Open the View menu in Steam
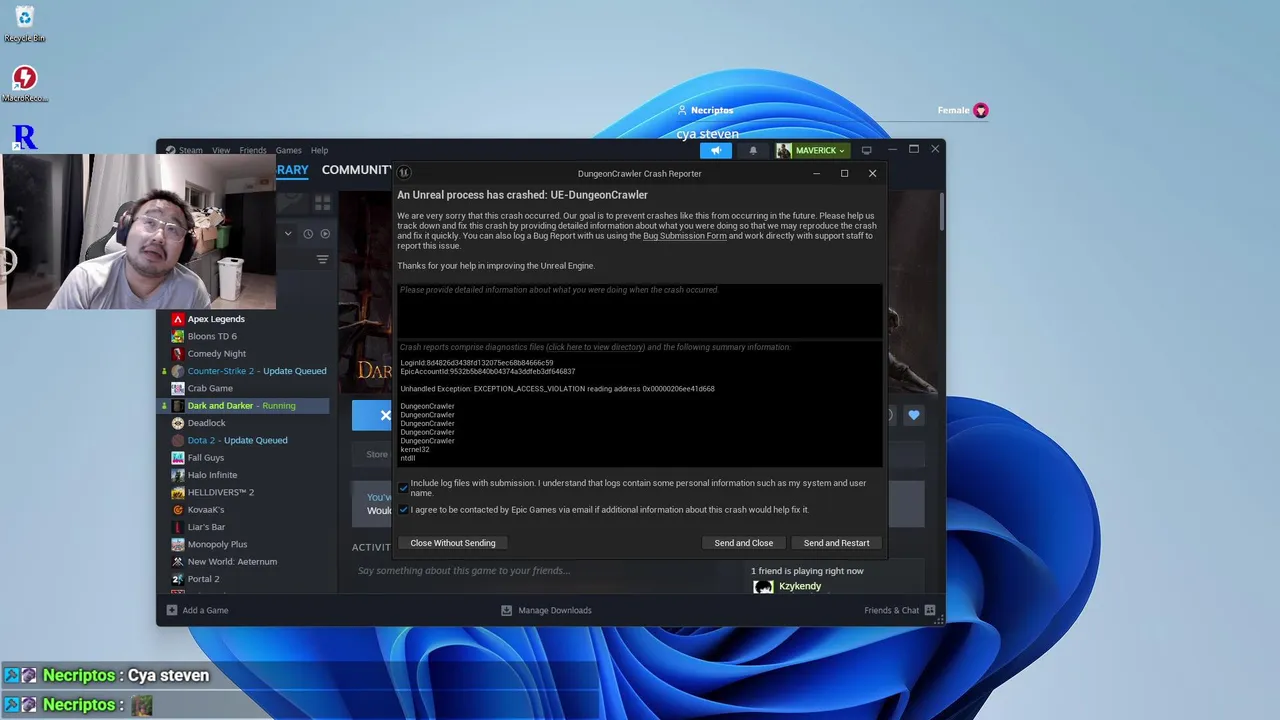 pos(221,150)
